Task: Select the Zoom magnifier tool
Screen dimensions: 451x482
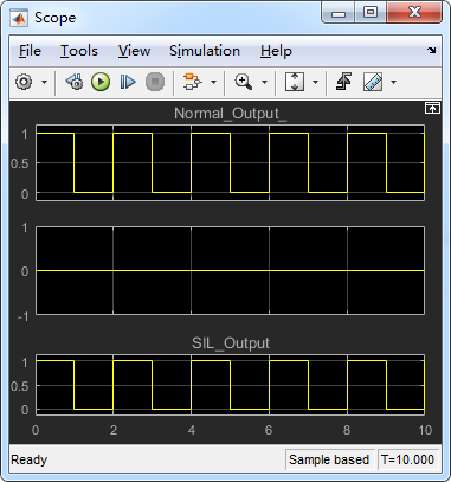Action: 243,82
